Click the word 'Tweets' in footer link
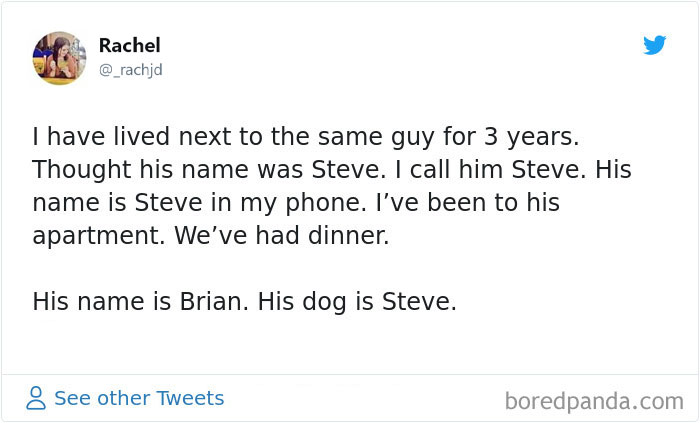 point(190,398)
